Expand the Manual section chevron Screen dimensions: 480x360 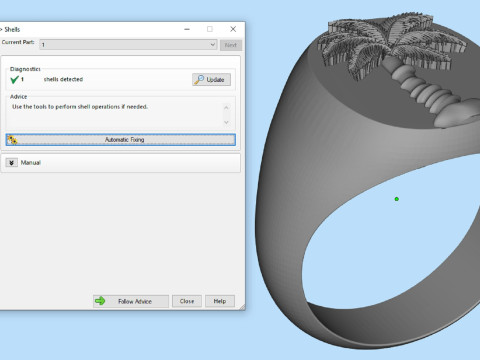(12, 163)
